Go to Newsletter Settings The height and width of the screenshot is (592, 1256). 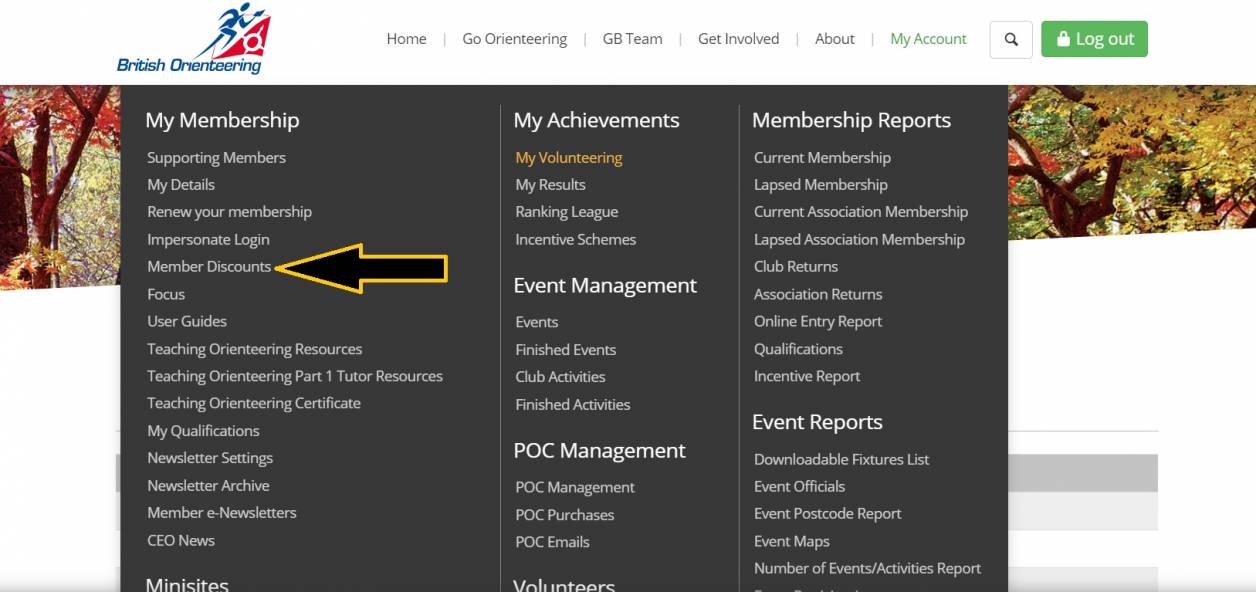[x=210, y=458]
